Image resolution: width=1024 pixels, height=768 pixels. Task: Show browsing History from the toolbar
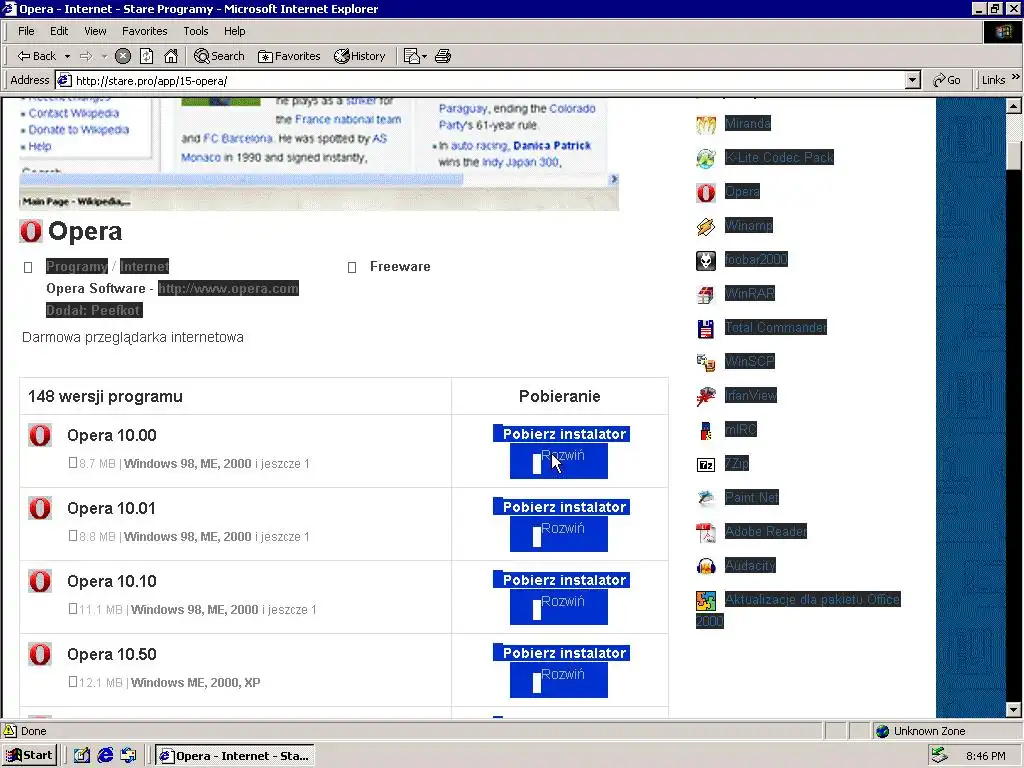(360, 56)
